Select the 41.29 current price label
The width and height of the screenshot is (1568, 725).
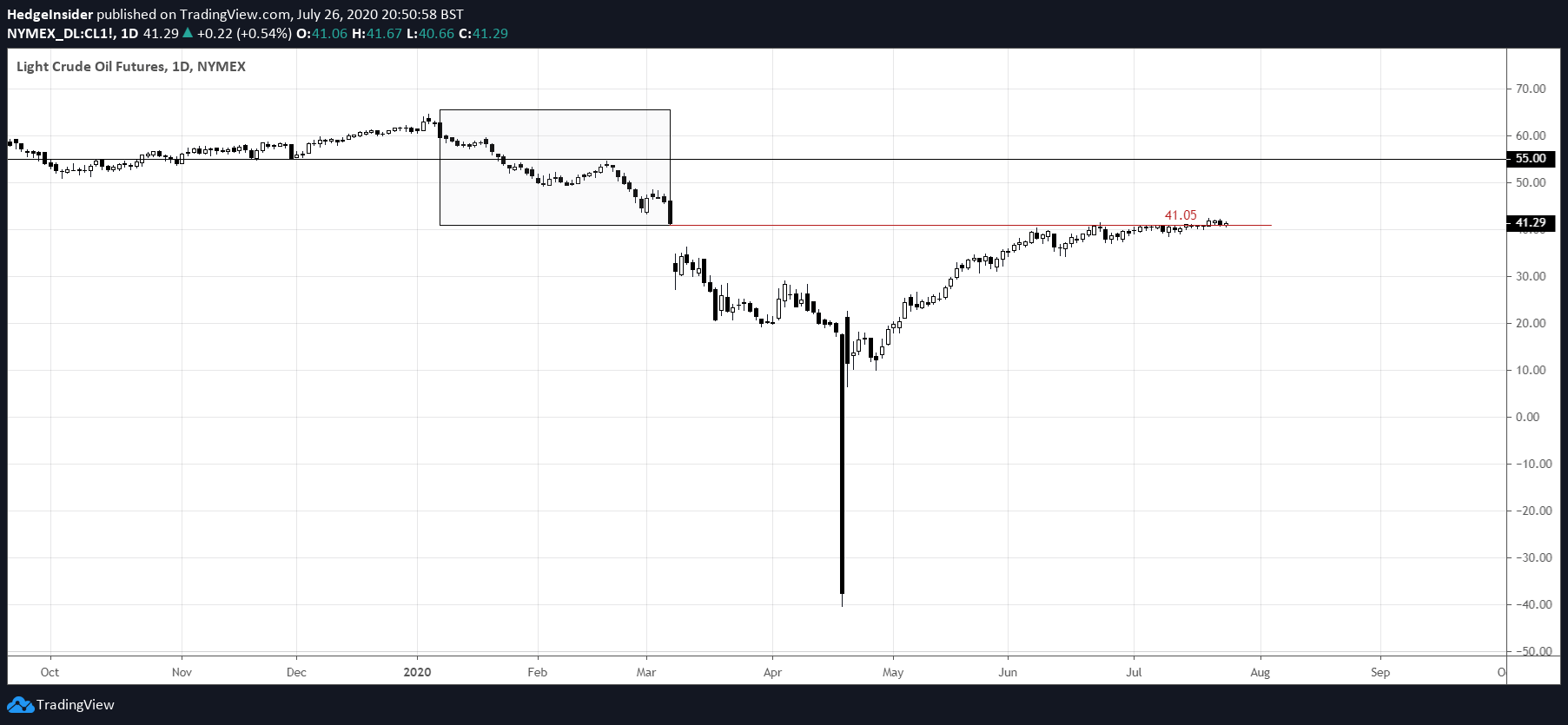(1531, 222)
